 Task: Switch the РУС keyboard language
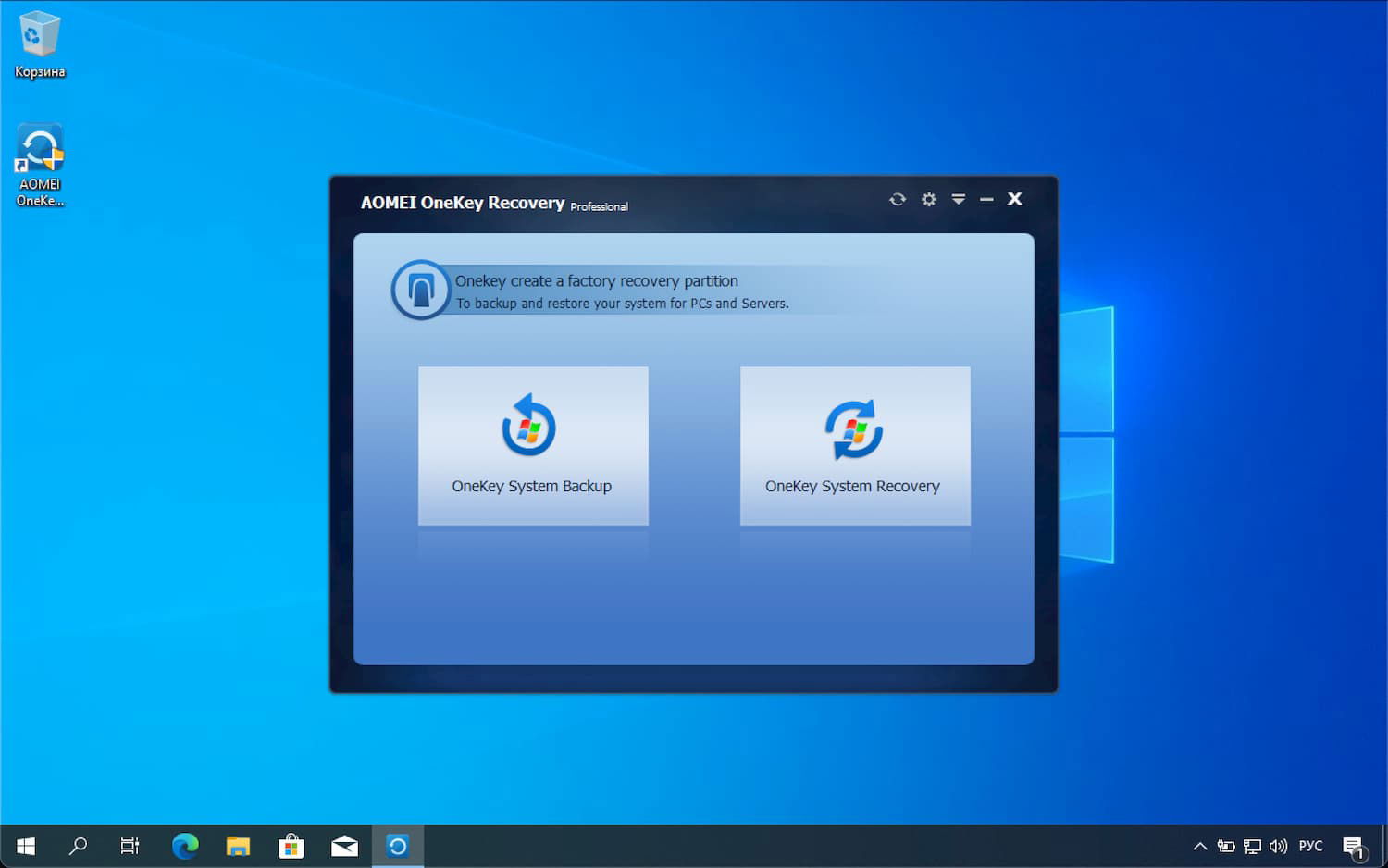(1310, 845)
